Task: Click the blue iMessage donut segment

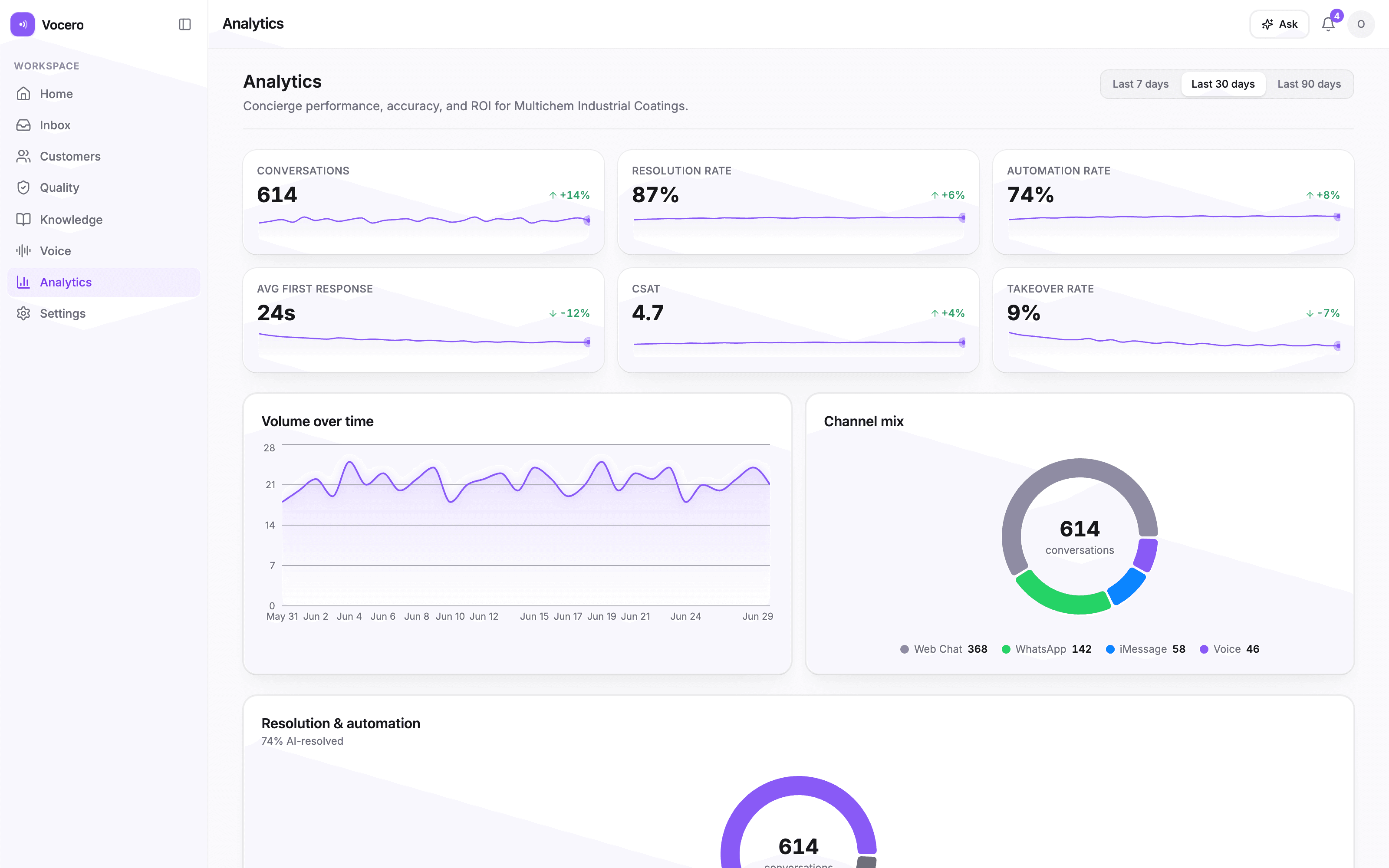Action: pos(1127,586)
